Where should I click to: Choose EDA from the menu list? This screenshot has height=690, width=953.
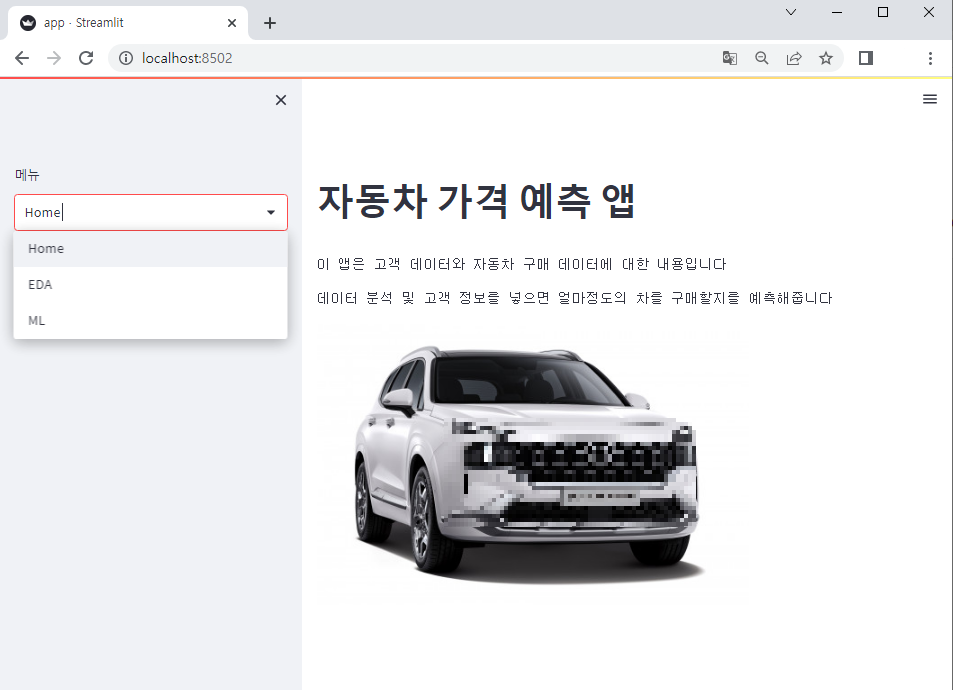pos(150,285)
